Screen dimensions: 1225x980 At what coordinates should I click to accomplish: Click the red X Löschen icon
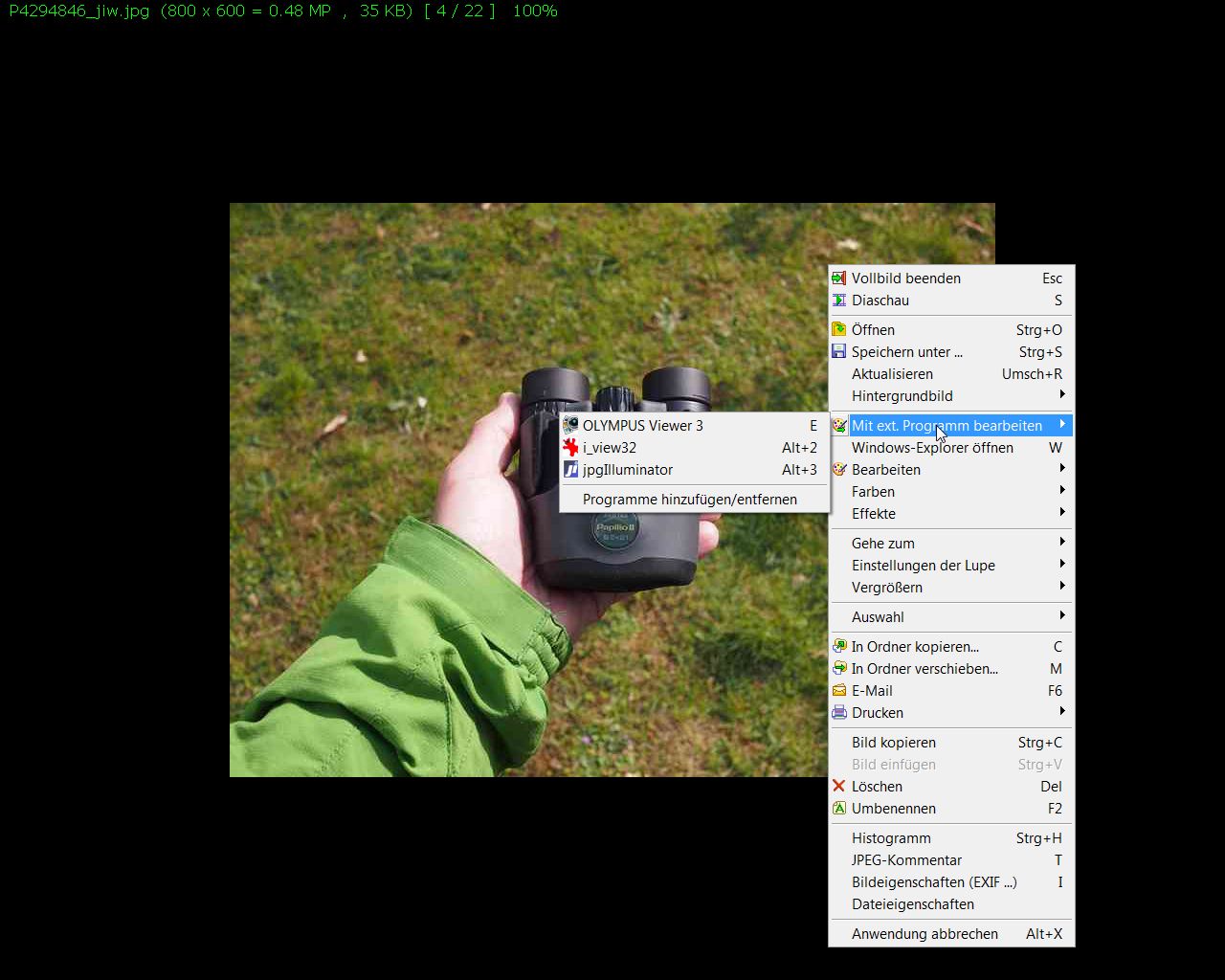(839, 787)
